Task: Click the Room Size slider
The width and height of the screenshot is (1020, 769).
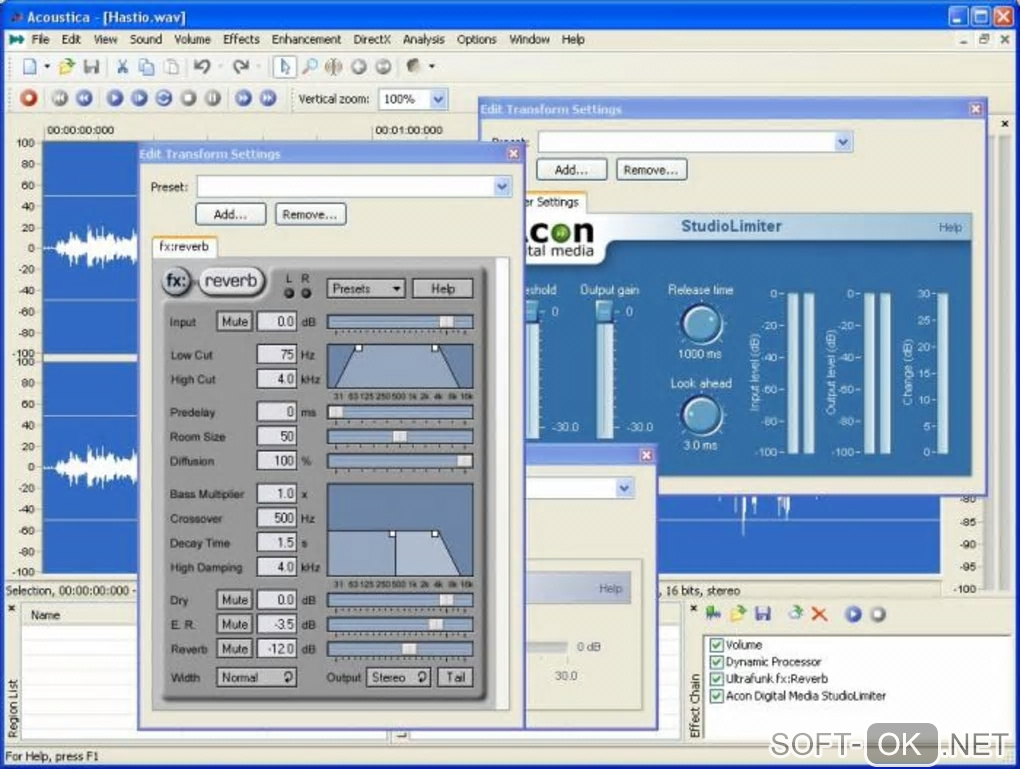Action: [400, 437]
